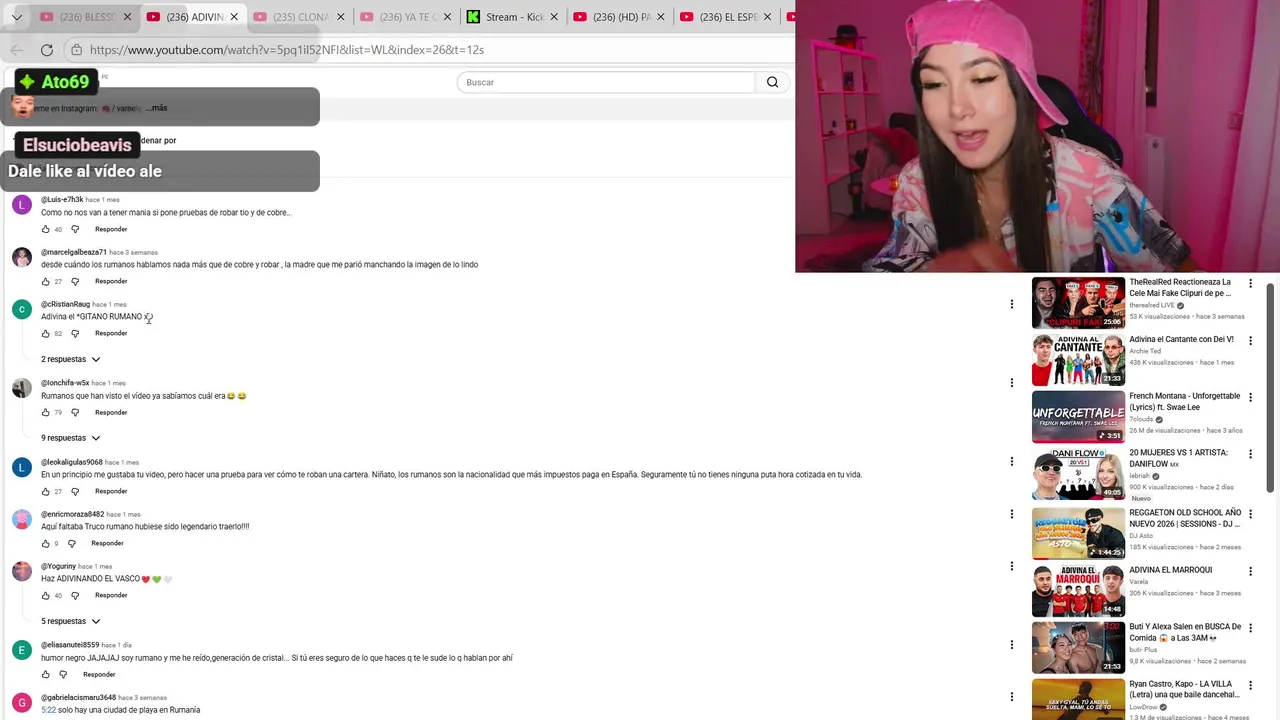Open options menu for French Montana Unforgettable video
Image resolution: width=1280 pixels, height=720 pixels.
(1250, 397)
